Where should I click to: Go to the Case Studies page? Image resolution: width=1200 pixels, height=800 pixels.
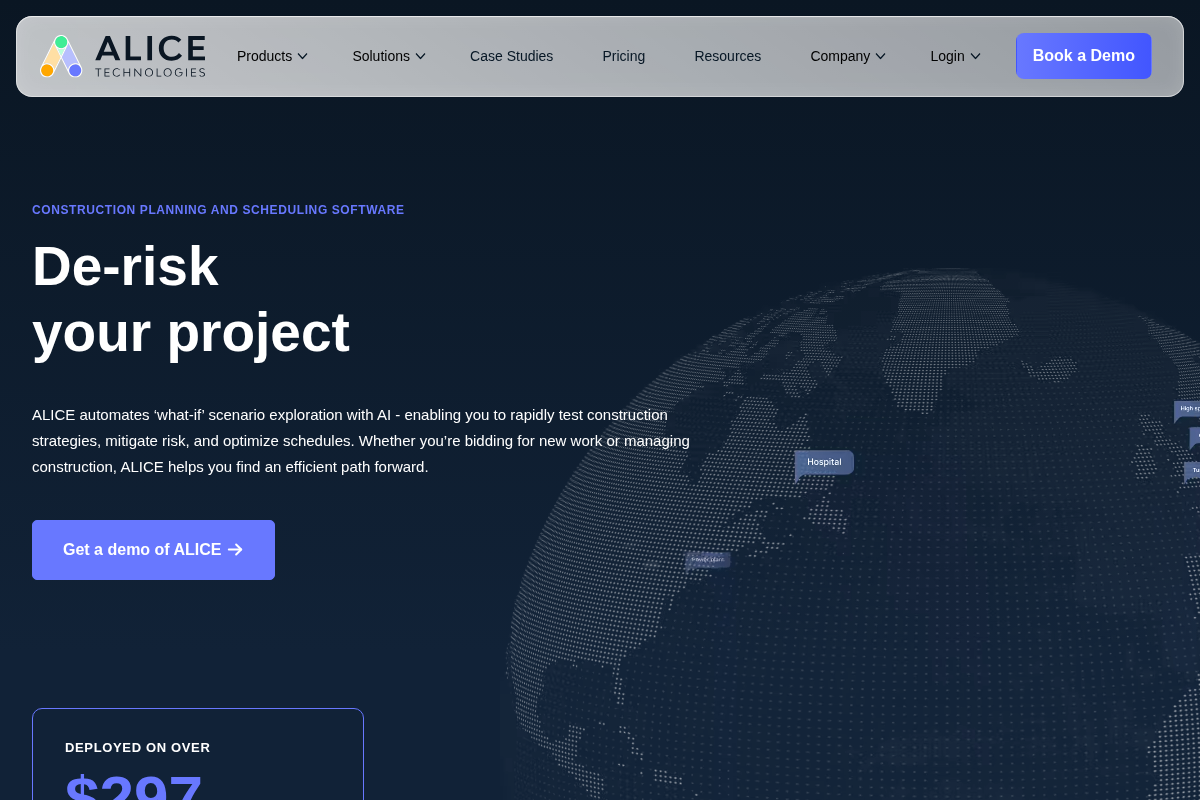[x=511, y=56]
